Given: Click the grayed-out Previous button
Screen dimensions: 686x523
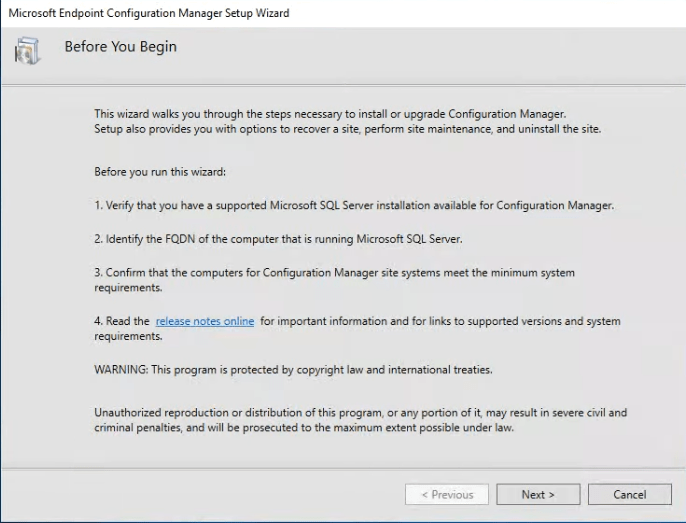Looking at the screenshot, I should pos(446,494).
